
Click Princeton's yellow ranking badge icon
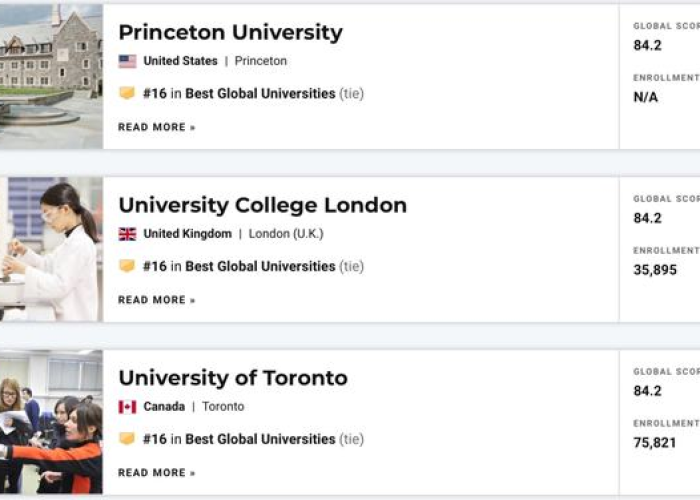click(x=127, y=93)
